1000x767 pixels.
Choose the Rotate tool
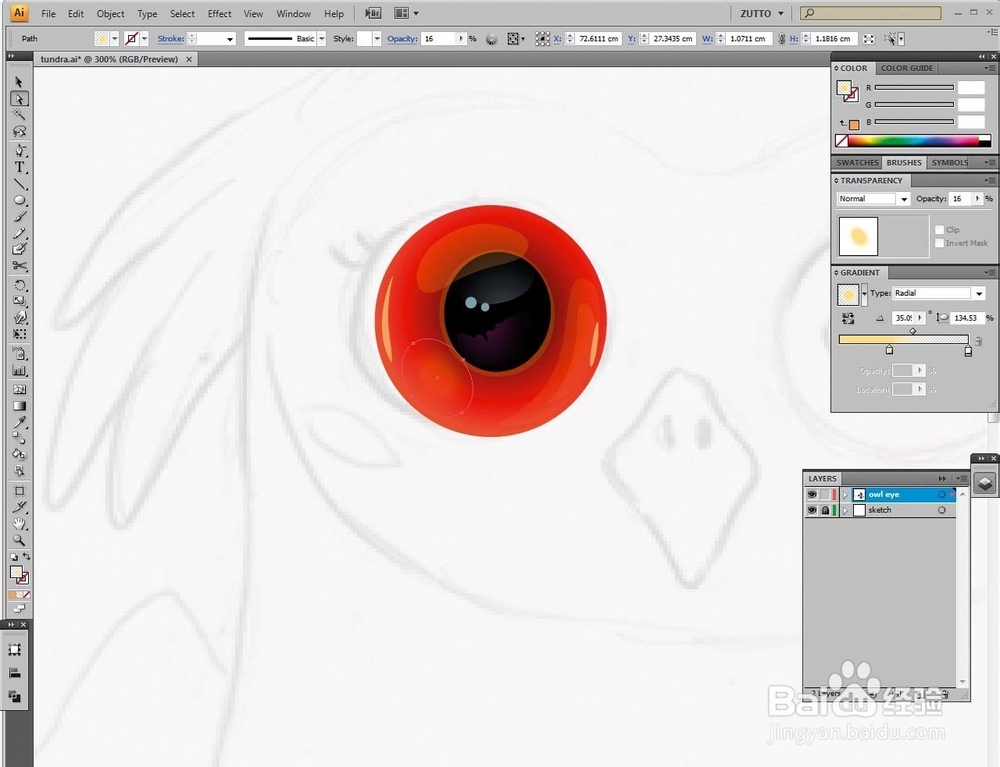19,285
